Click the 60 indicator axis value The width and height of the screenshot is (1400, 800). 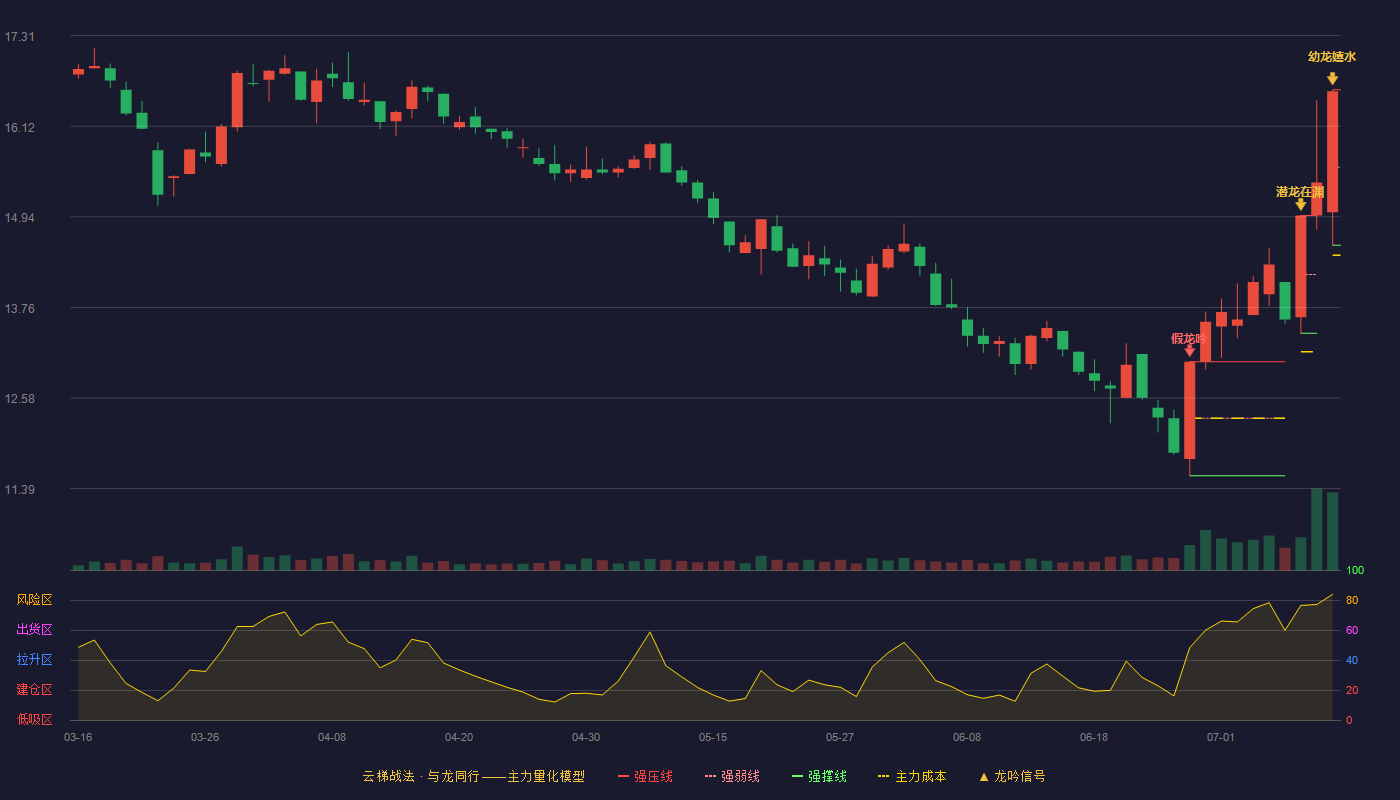[1352, 630]
